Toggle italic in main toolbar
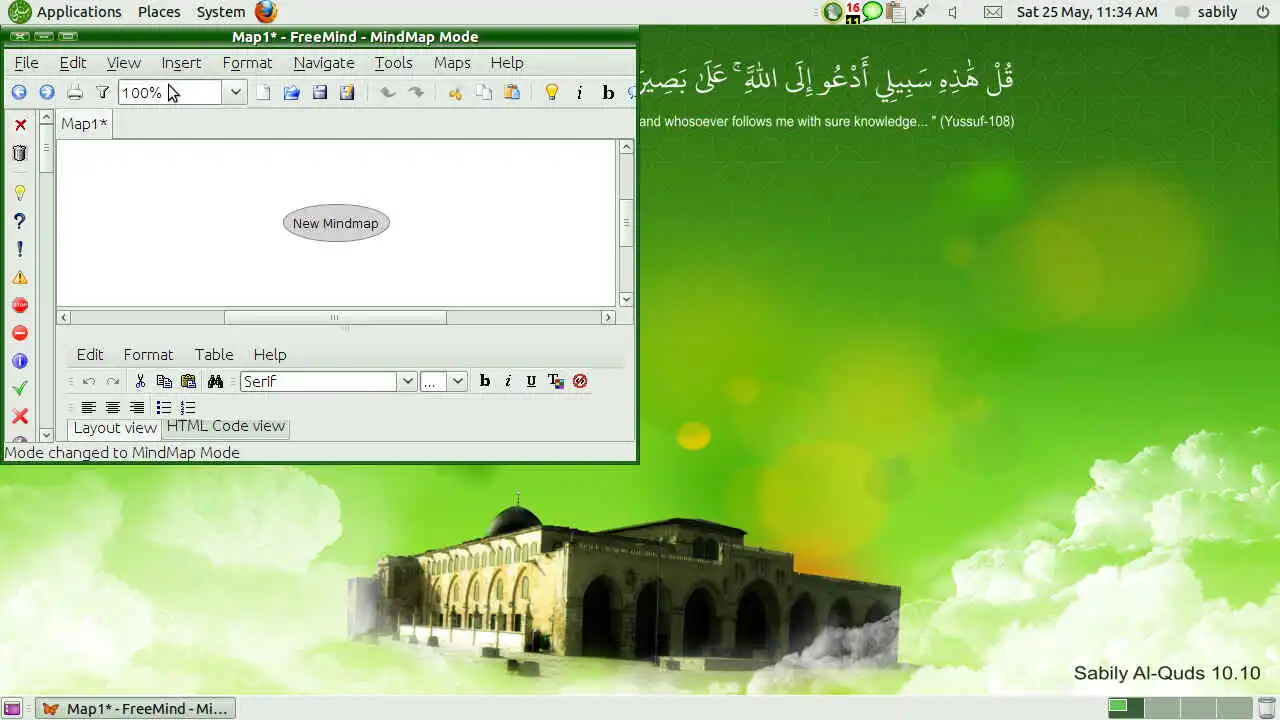The height and width of the screenshot is (720, 1280). (579, 92)
